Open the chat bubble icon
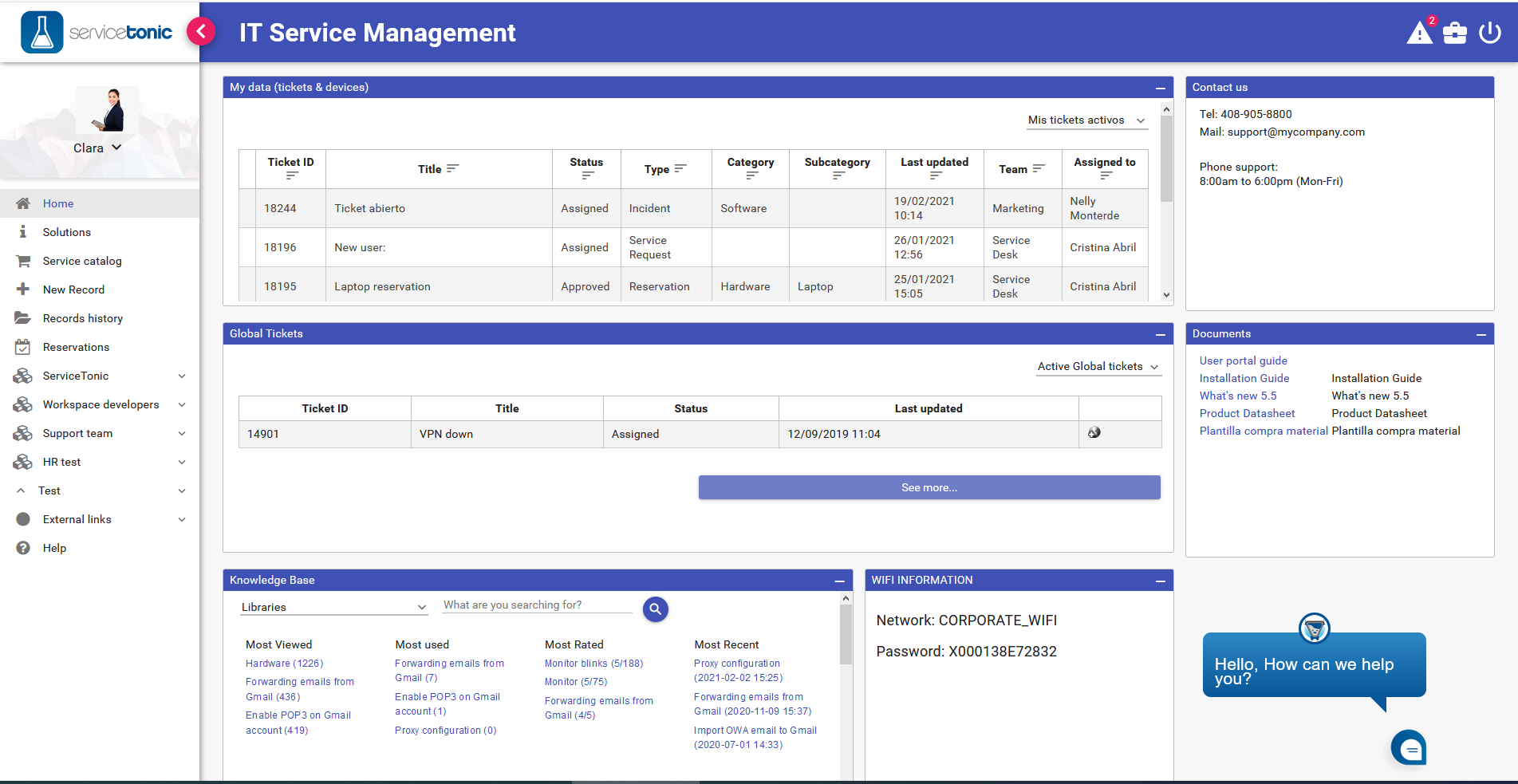The image size is (1518, 784). [1409, 749]
